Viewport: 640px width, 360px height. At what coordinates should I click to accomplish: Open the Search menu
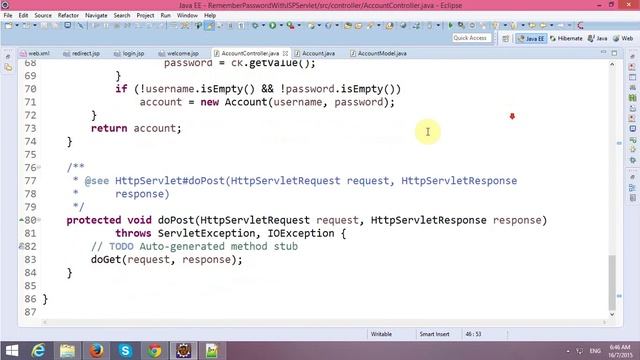122,15
